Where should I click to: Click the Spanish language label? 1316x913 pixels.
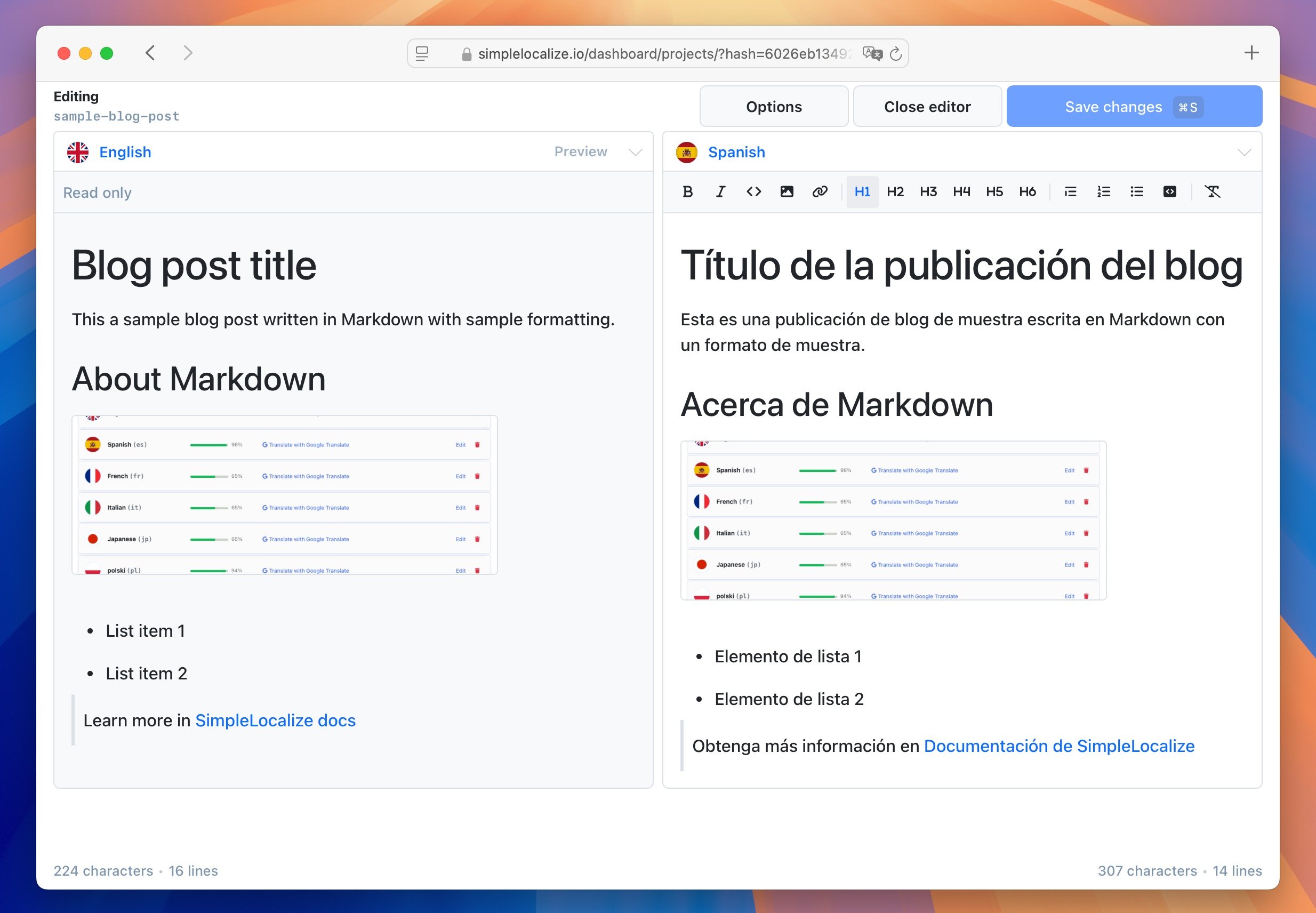736,152
